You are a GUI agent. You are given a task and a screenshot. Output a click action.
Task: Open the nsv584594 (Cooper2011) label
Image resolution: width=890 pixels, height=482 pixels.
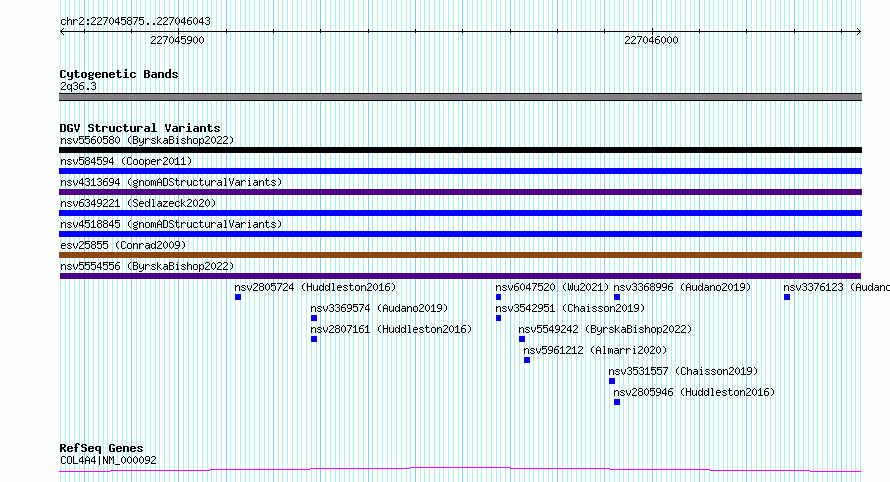pos(126,161)
